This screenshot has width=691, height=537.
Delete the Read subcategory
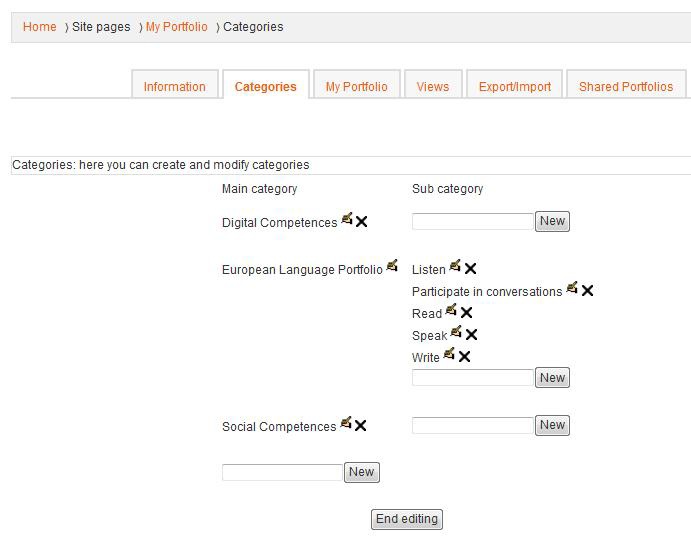(x=466, y=312)
